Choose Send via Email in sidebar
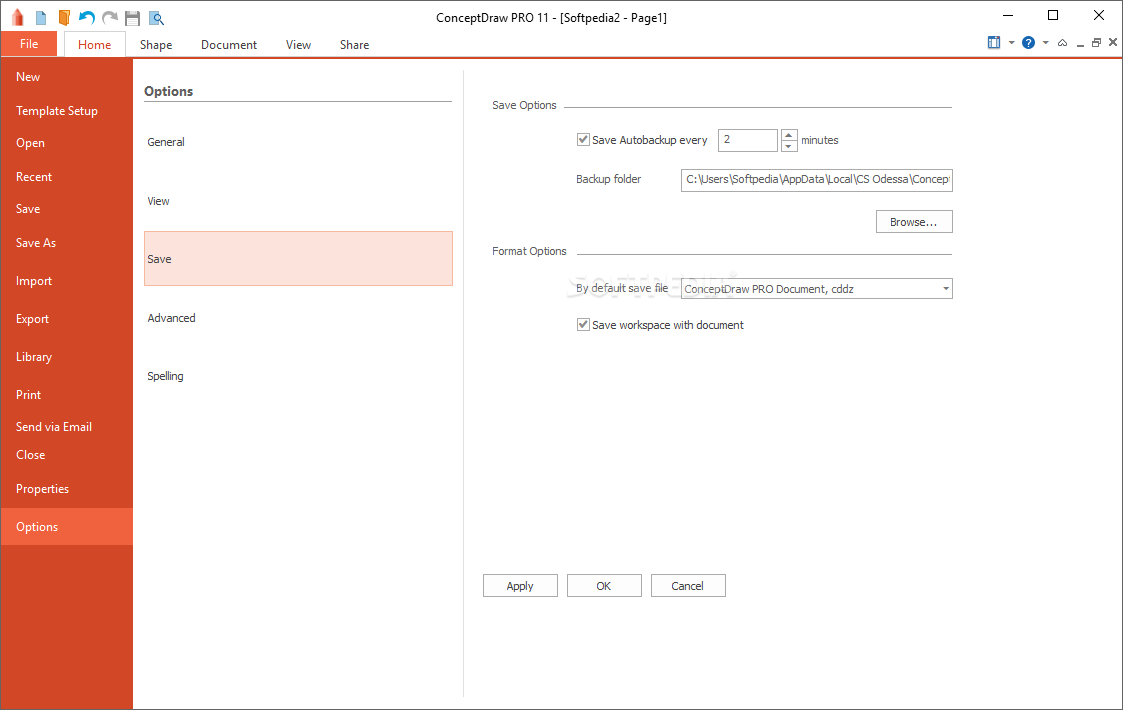This screenshot has width=1123, height=710. click(x=67, y=427)
